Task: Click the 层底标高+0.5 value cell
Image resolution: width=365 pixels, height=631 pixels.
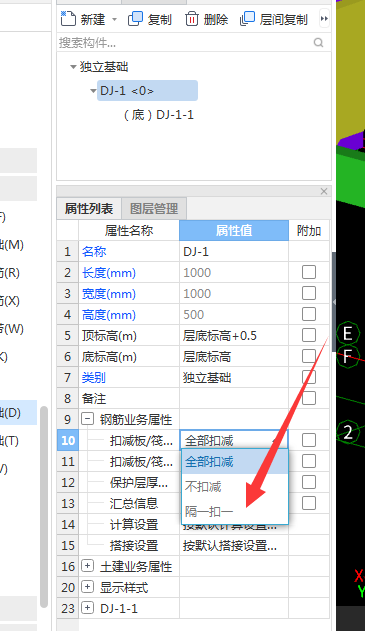Action: point(234,335)
